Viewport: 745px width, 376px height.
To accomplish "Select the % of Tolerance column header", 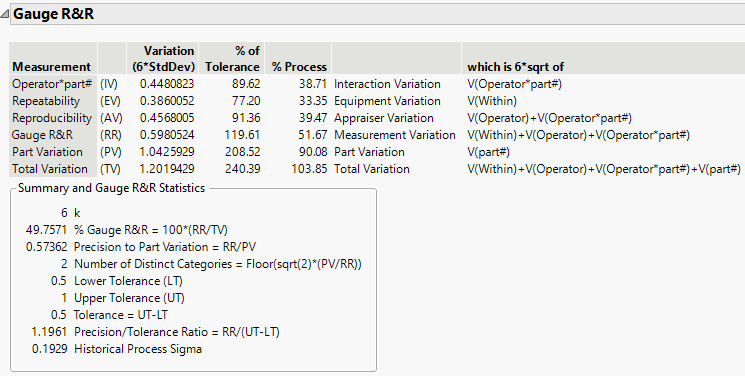I will pos(232,58).
